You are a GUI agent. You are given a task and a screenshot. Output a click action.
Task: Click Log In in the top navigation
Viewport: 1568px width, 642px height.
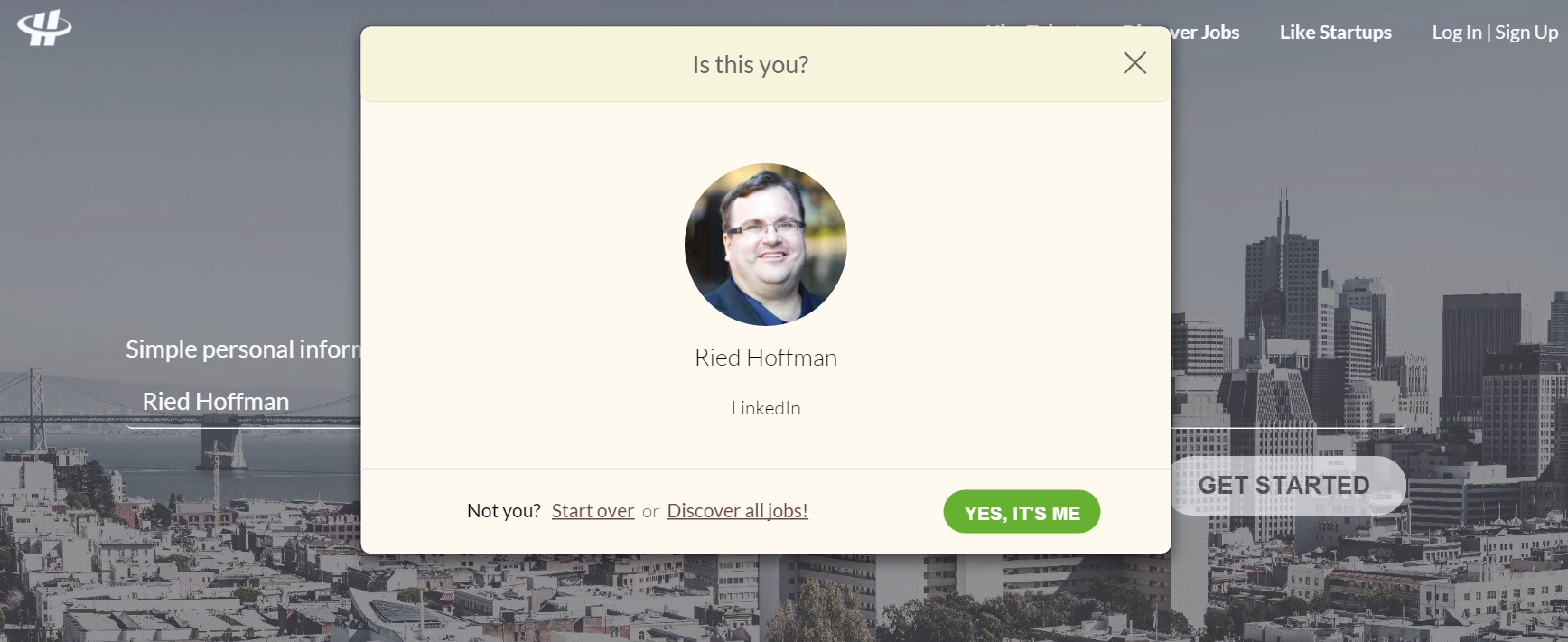click(1456, 33)
